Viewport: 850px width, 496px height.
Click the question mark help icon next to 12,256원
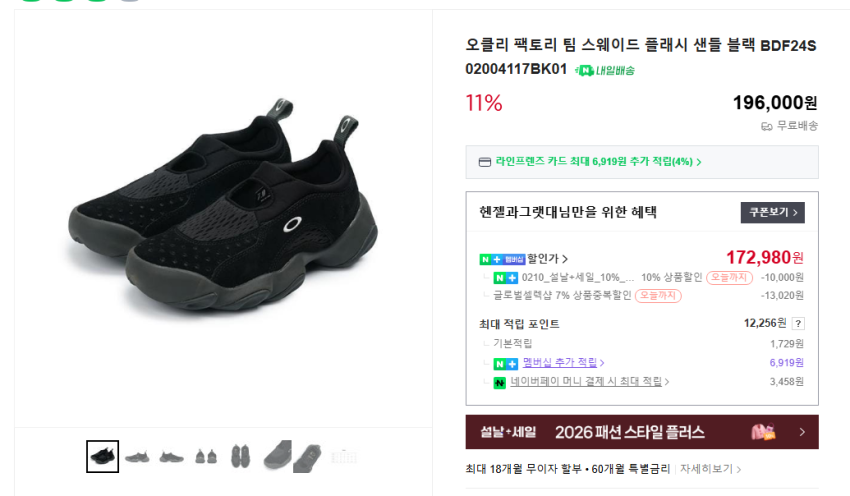(798, 324)
